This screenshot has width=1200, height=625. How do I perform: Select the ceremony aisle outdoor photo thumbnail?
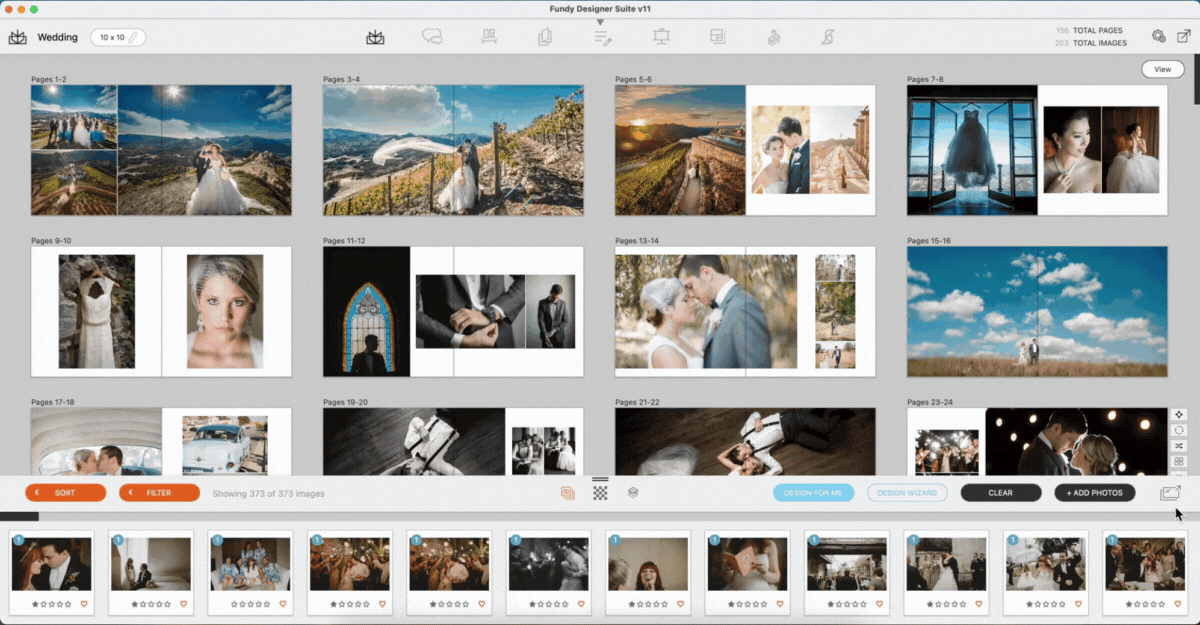click(847, 564)
